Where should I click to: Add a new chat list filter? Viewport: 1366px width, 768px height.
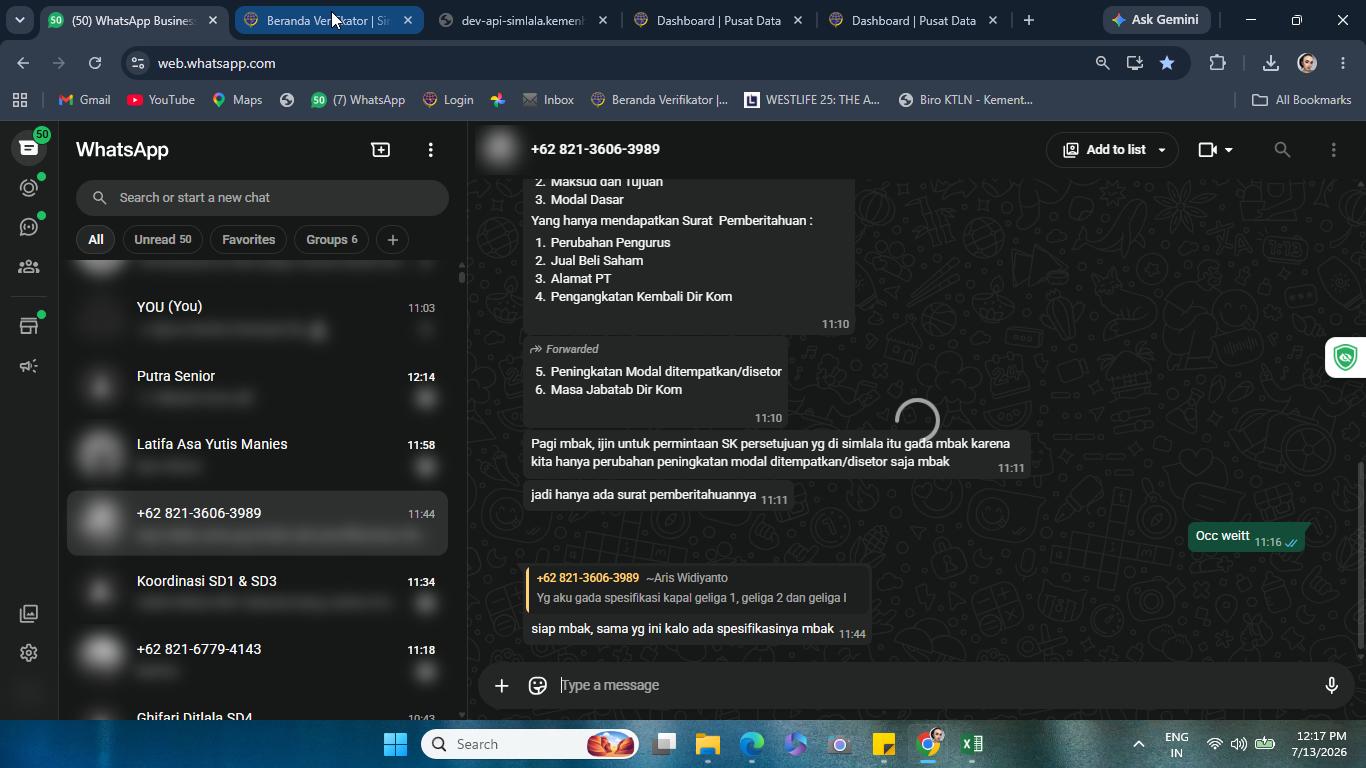[393, 240]
